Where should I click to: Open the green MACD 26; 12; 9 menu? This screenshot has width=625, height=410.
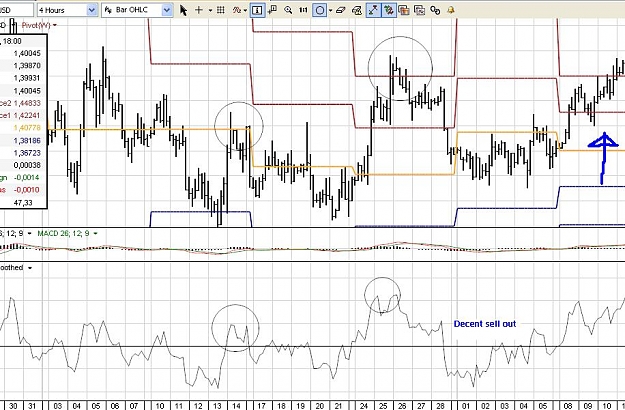[x=67, y=233]
